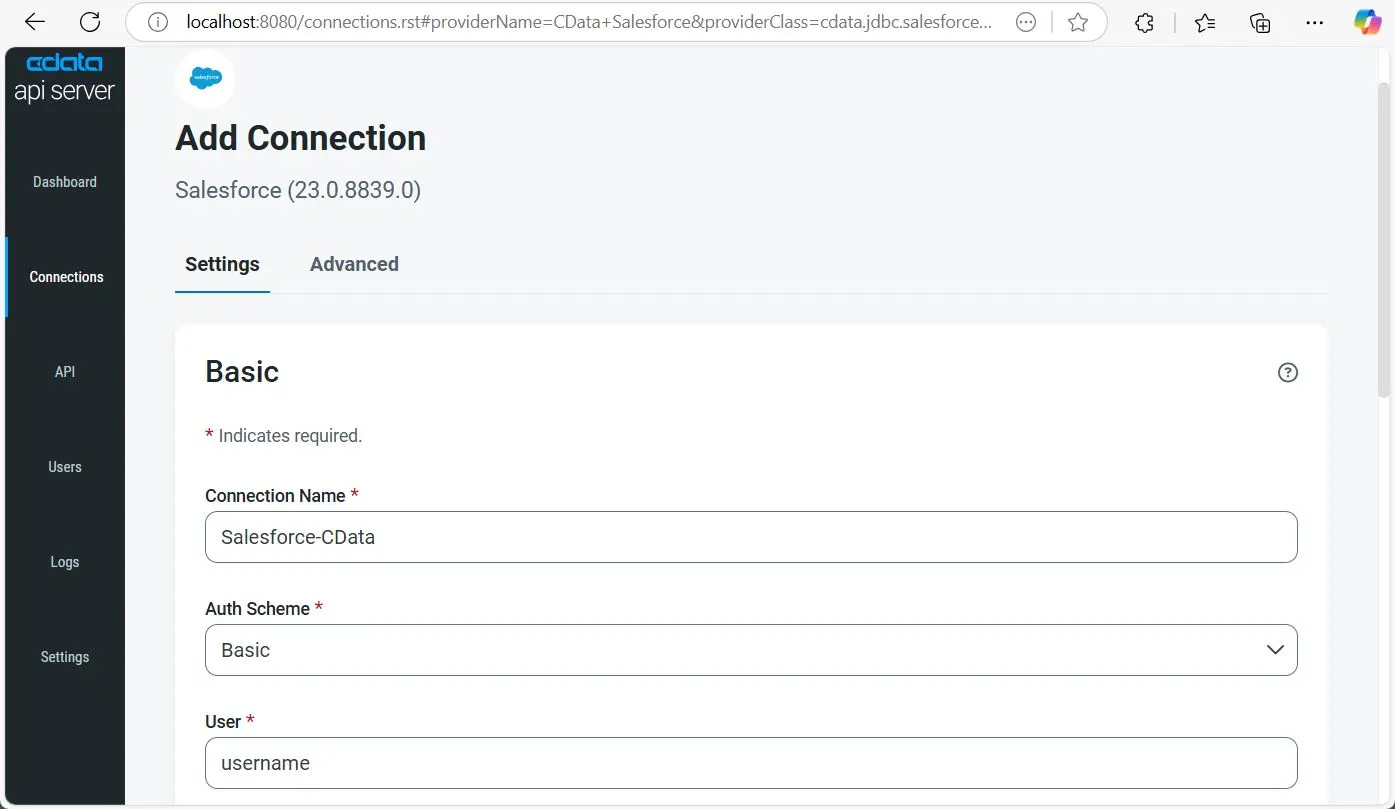Click the Basic section help icon
This screenshot has height=809, width=1395.
1288,372
